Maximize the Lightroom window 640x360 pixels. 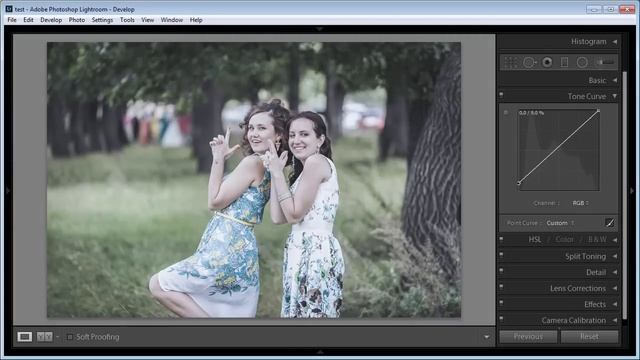[x=610, y=9]
